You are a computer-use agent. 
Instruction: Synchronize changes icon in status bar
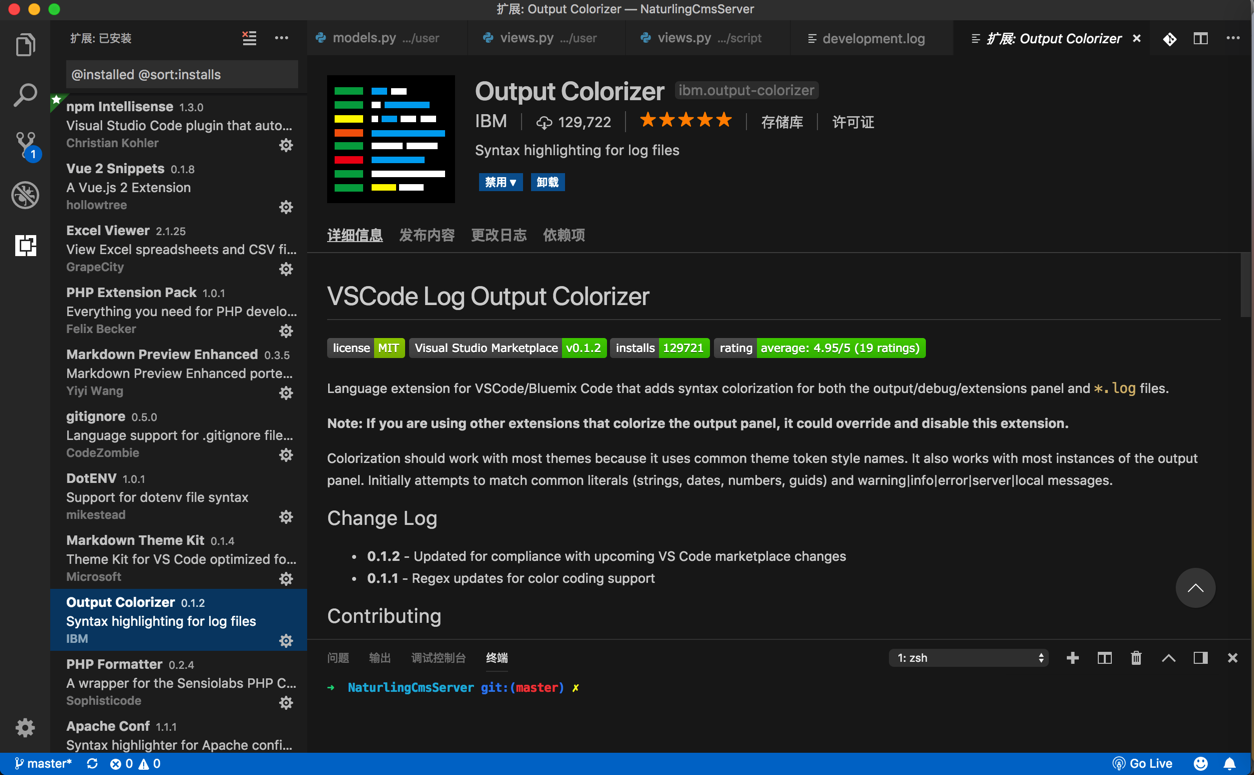point(92,764)
